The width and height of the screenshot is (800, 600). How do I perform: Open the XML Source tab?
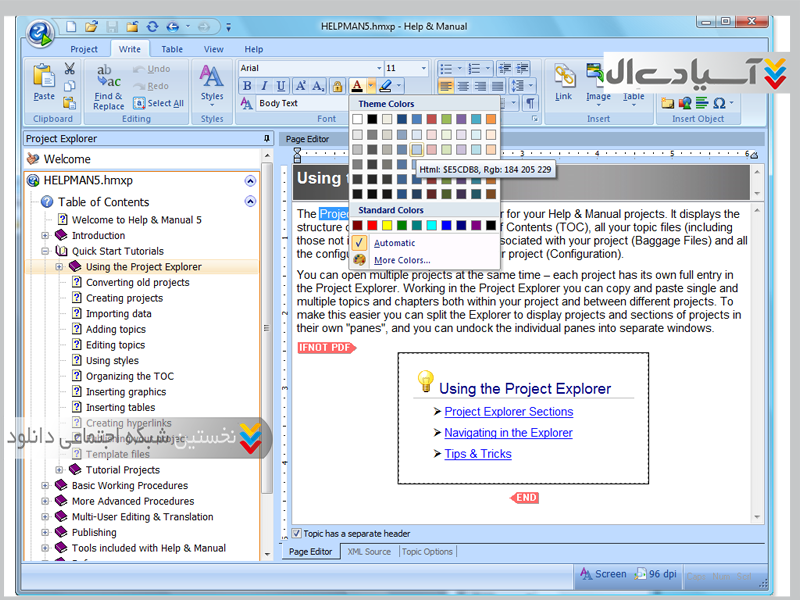[x=369, y=552]
